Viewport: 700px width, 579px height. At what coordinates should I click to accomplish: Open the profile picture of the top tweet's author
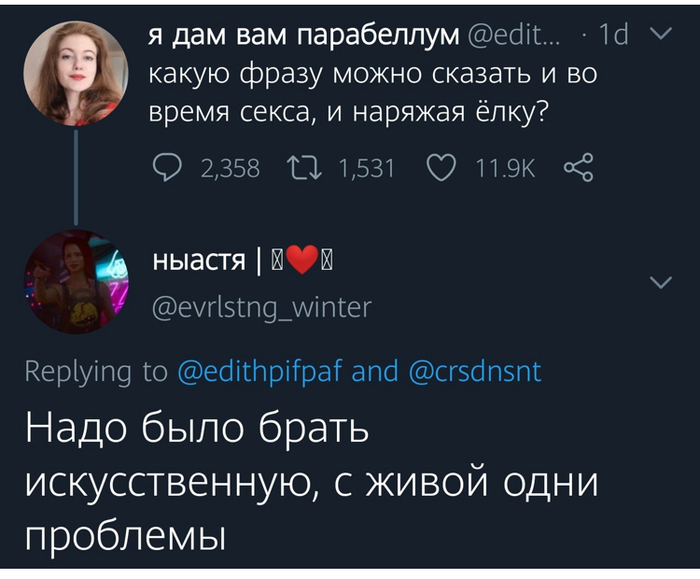pos(75,73)
